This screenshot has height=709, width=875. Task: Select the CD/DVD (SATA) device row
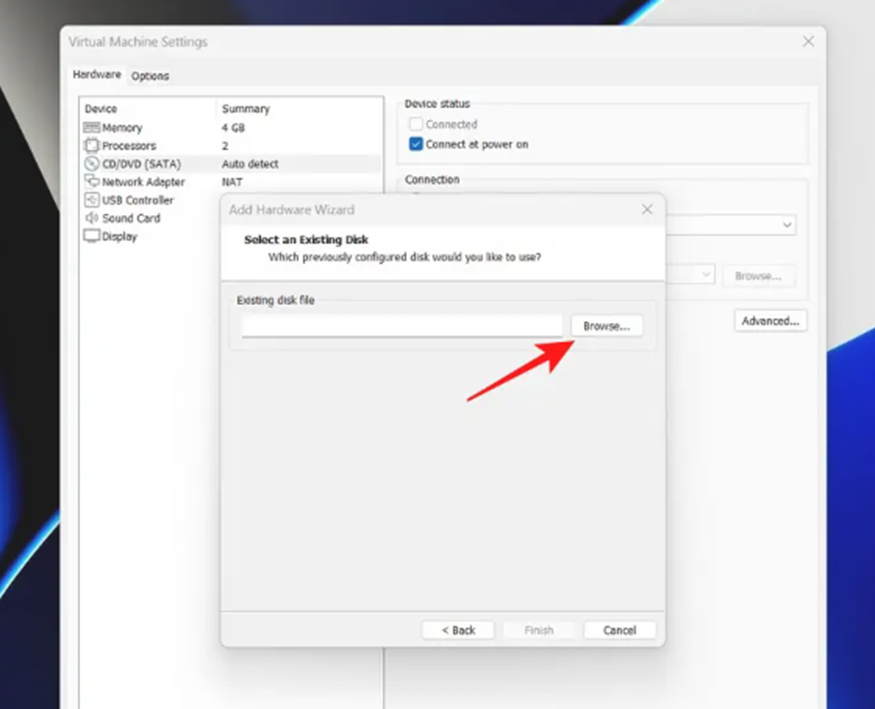point(232,164)
